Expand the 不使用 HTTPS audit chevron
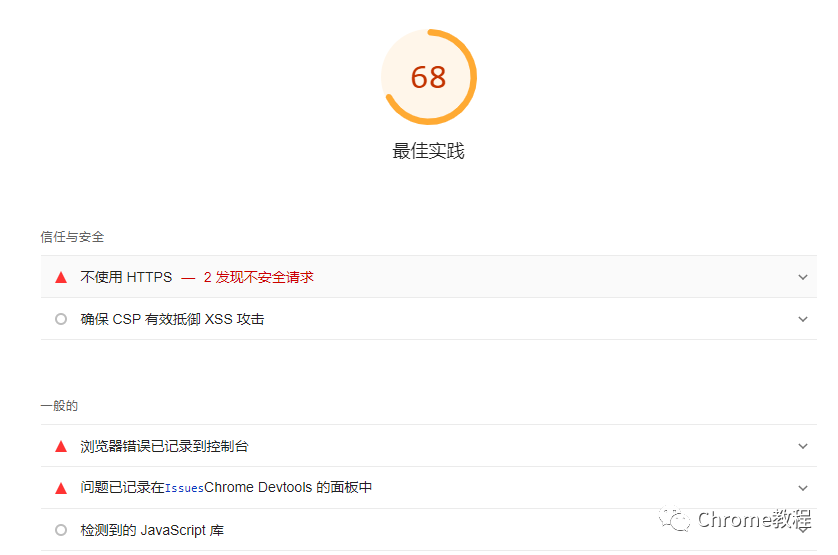Image resolution: width=838 pixels, height=555 pixels. pos(803,277)
